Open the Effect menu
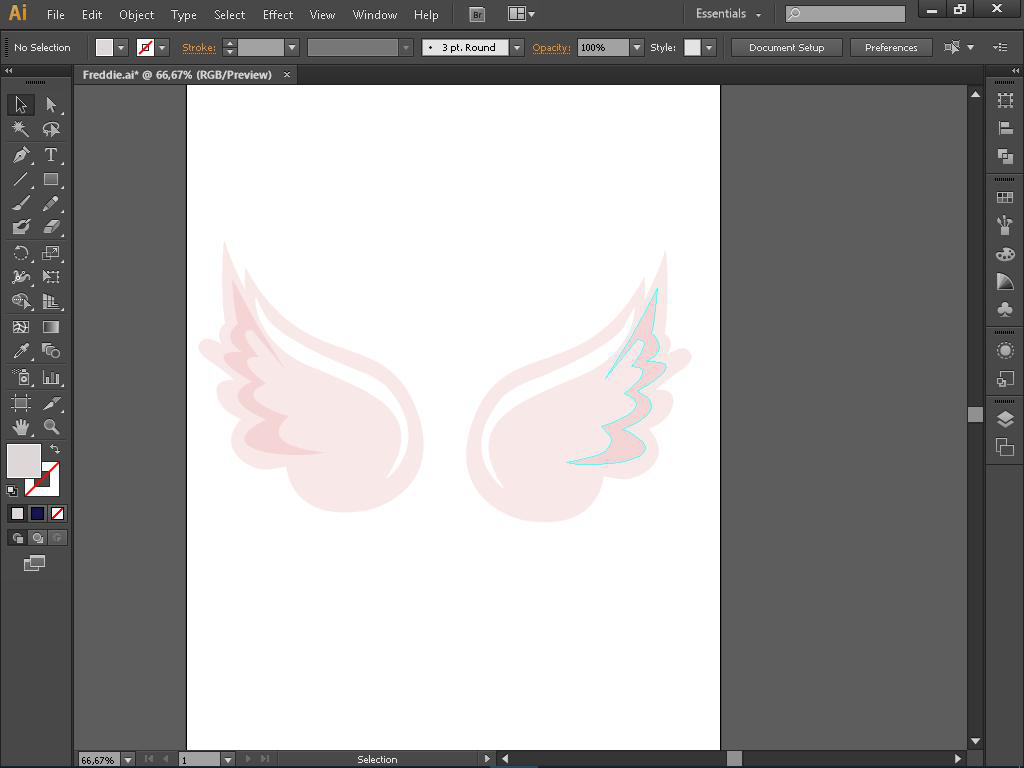This screenshot has width=1024, height=768. coord(278,14)
